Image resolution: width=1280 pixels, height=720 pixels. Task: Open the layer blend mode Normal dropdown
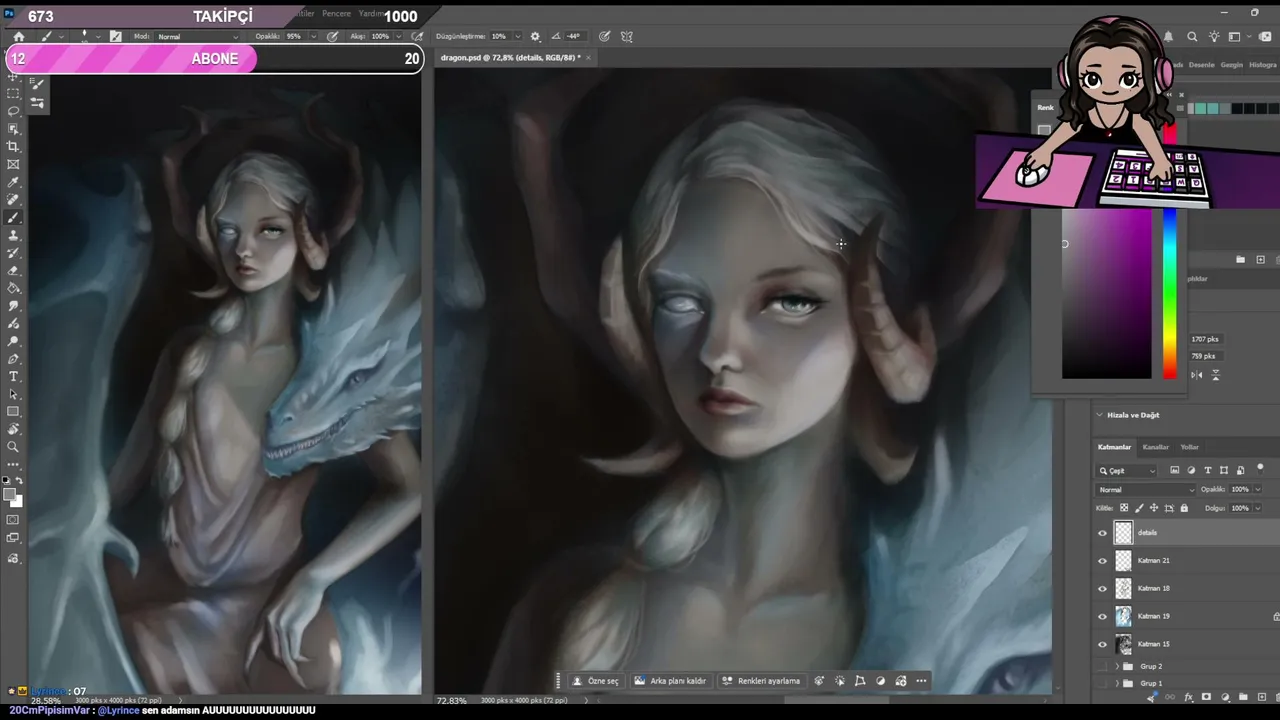(x=1146, y=490)
